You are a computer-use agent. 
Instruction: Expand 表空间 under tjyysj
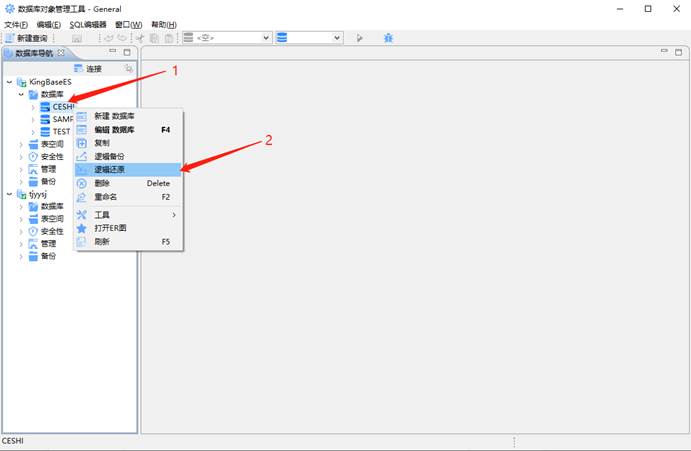(x=21, y=219)
